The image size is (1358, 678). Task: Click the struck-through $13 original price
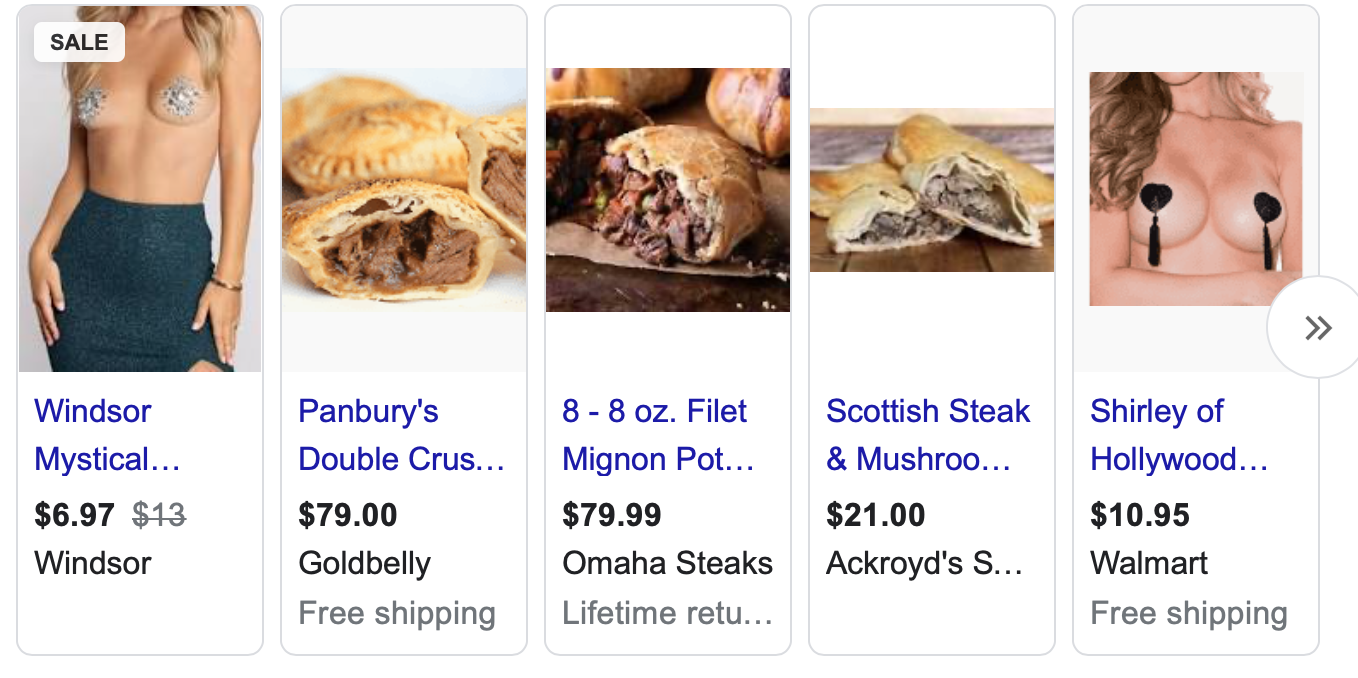pos(159,515)
